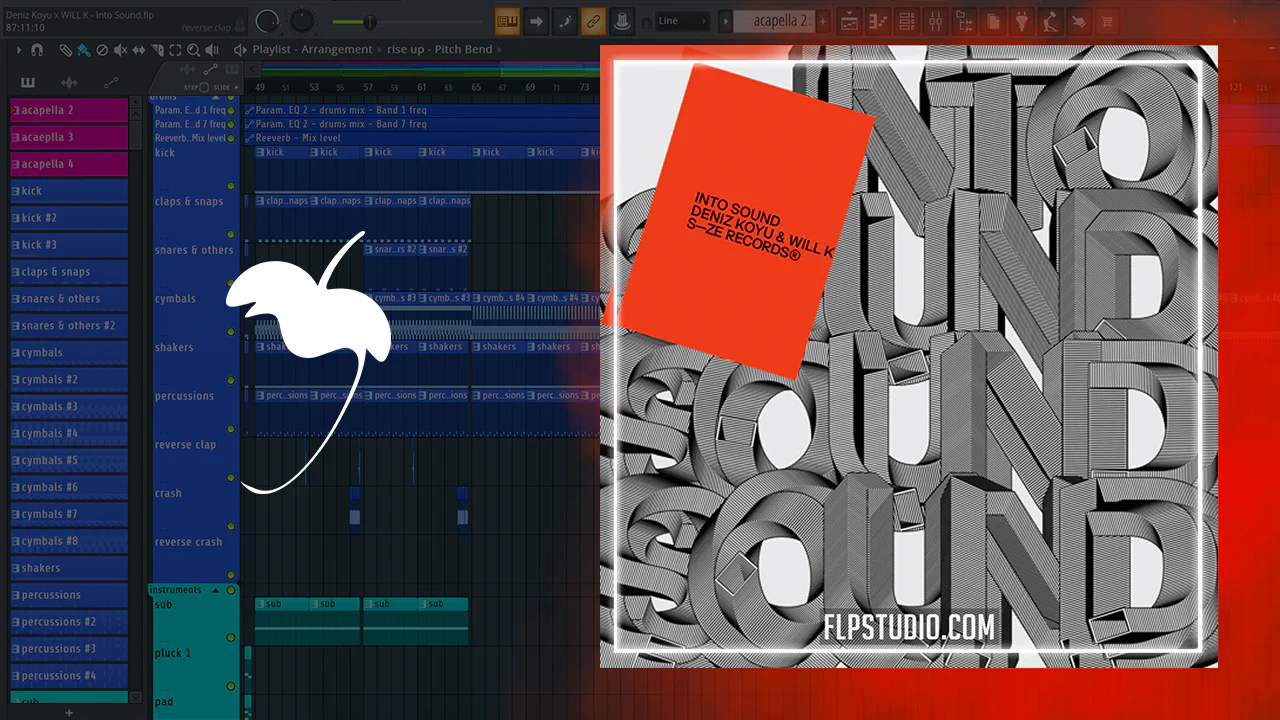Open the Channel rack window icon
This screenshot has width=1280, height=720.
click(907, 21)
